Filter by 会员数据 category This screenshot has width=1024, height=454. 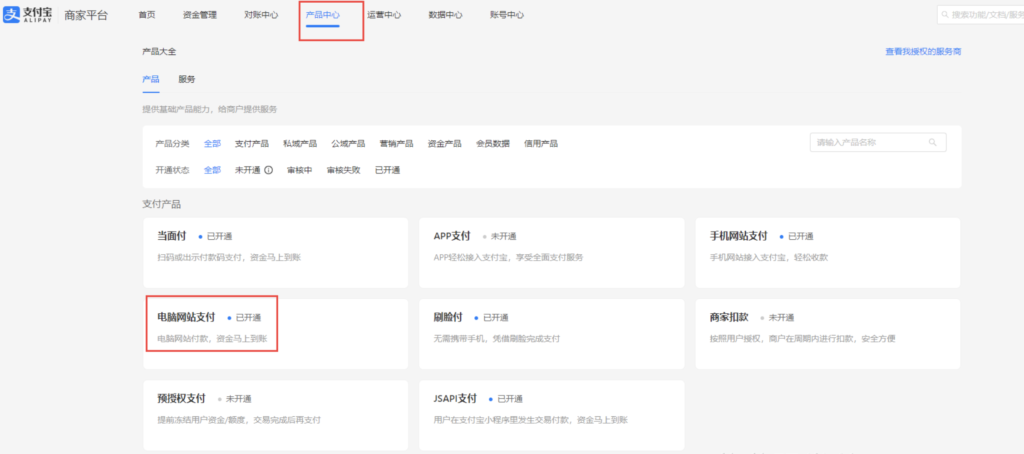click(493, 144)
